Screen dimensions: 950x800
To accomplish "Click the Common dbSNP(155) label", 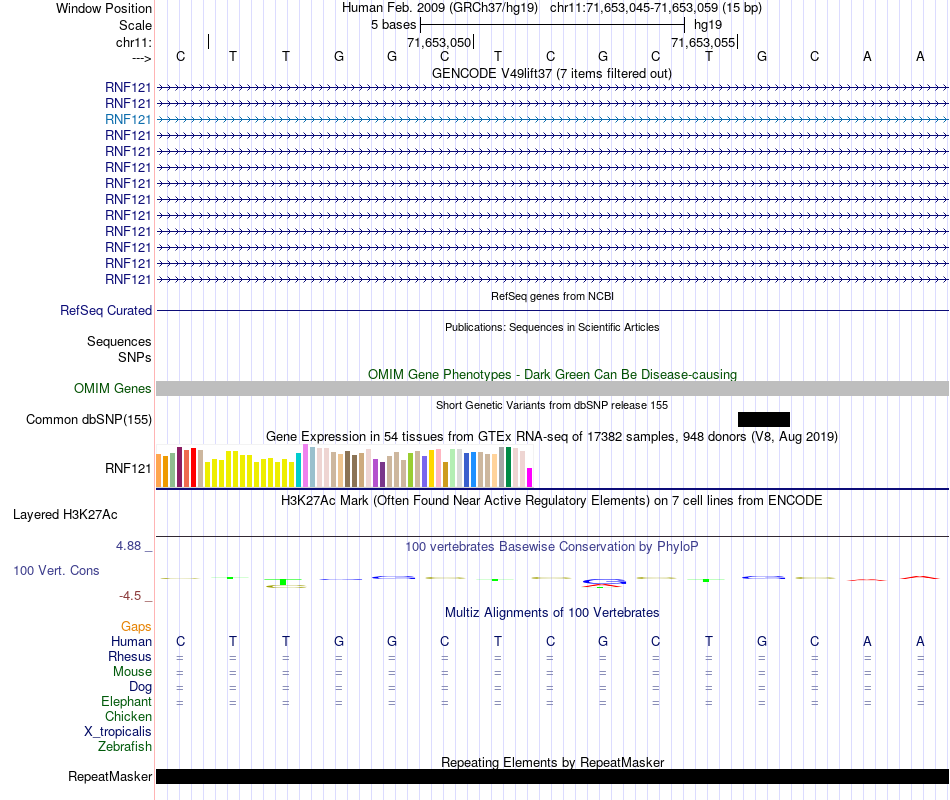I will point(89,419).
